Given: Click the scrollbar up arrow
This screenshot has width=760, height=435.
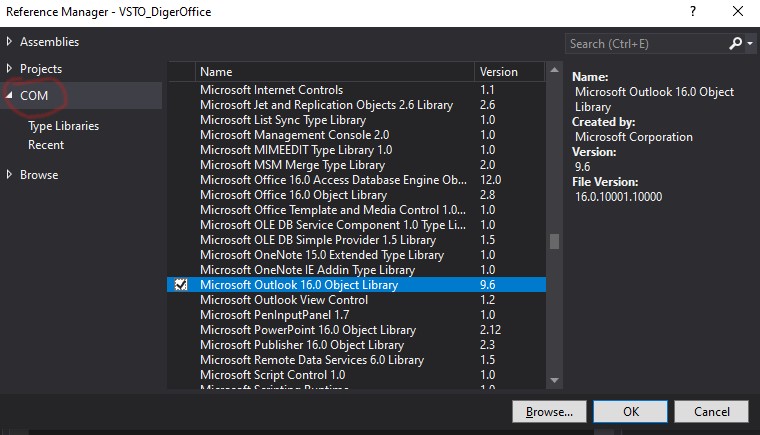Looking at the screenshot, I should 554,70.
